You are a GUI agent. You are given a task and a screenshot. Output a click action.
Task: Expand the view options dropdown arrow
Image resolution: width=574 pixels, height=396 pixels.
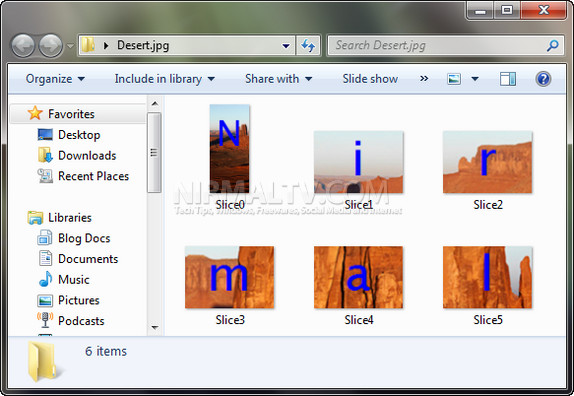tap(475, 79)
